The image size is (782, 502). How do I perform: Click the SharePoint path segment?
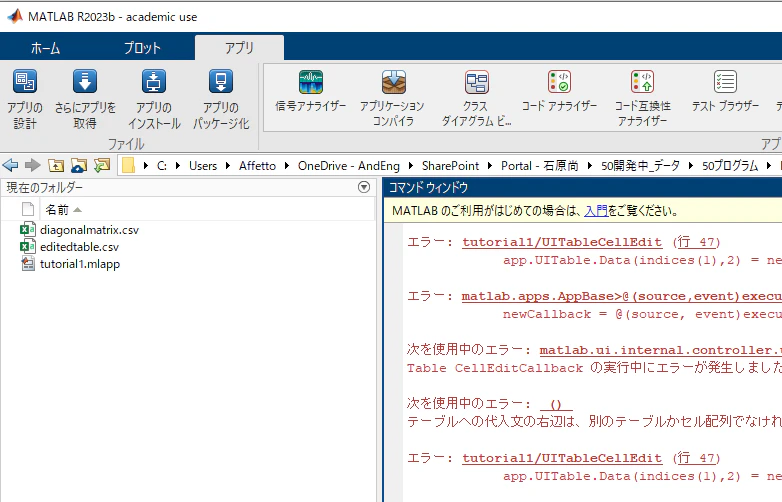[x=450, y=166]
